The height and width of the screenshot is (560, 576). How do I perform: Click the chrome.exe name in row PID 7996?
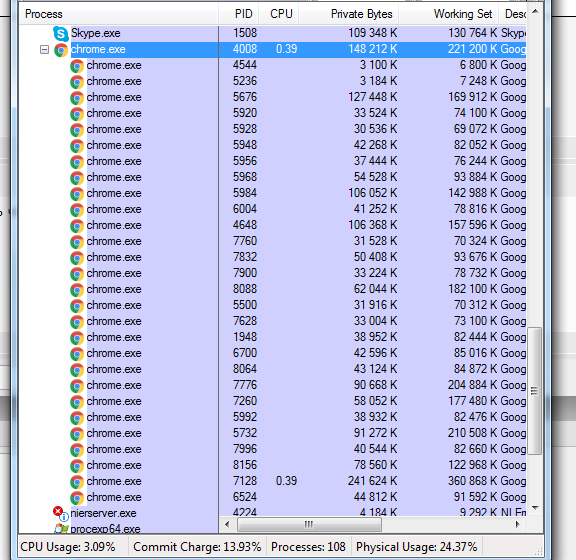pyautogui.click(x=114, y=449)
